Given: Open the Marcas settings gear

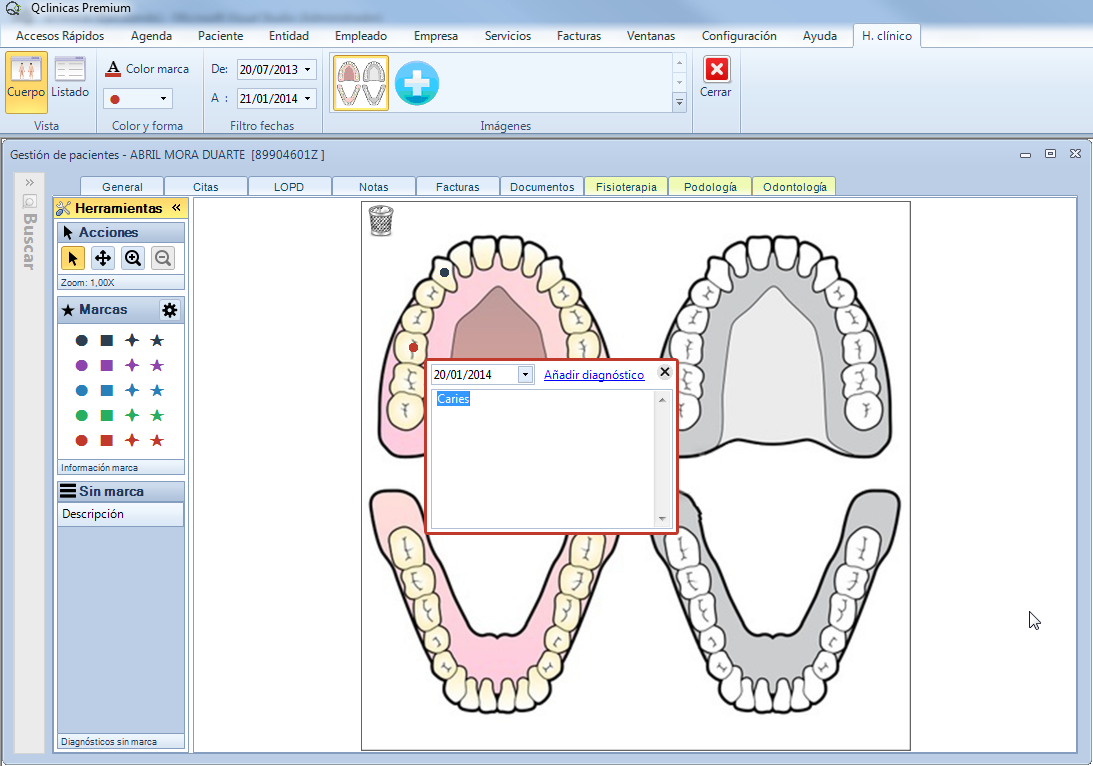Looking at the screenshot, I should point(170,310).
